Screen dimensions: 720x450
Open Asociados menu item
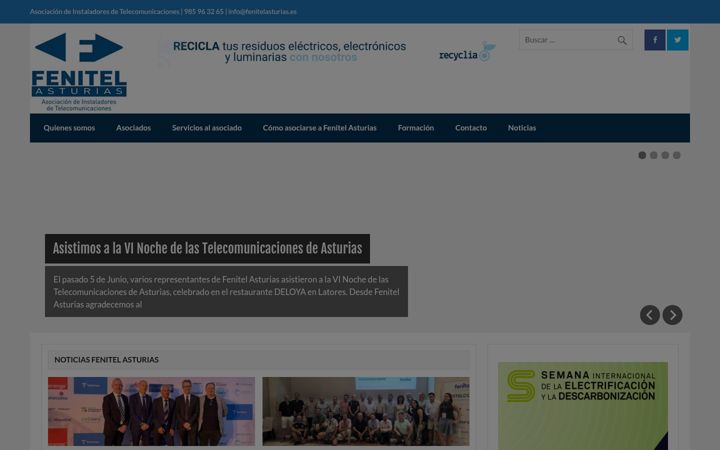pos(134,128)
